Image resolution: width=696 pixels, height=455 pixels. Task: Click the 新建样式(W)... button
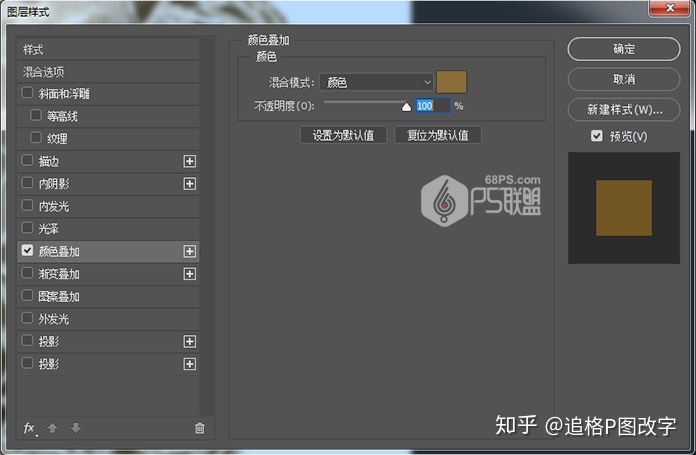624,110
